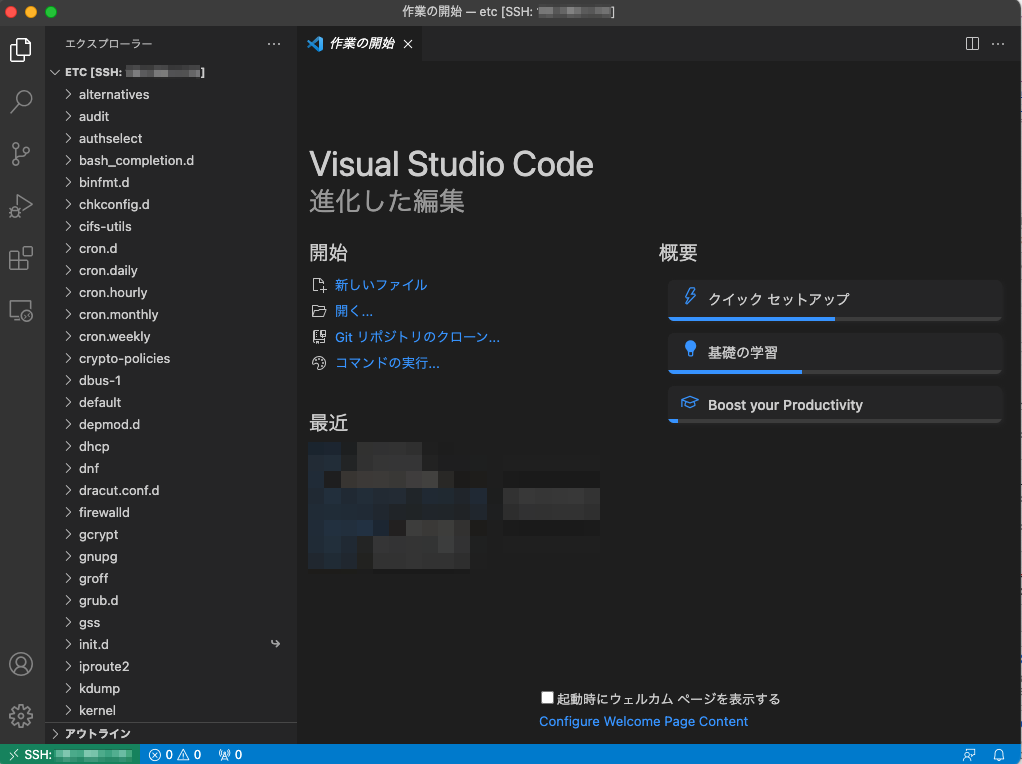The image size is (1022, 764).
Task: Expand the alternatives folder chevron
Action: pos(68,95)
